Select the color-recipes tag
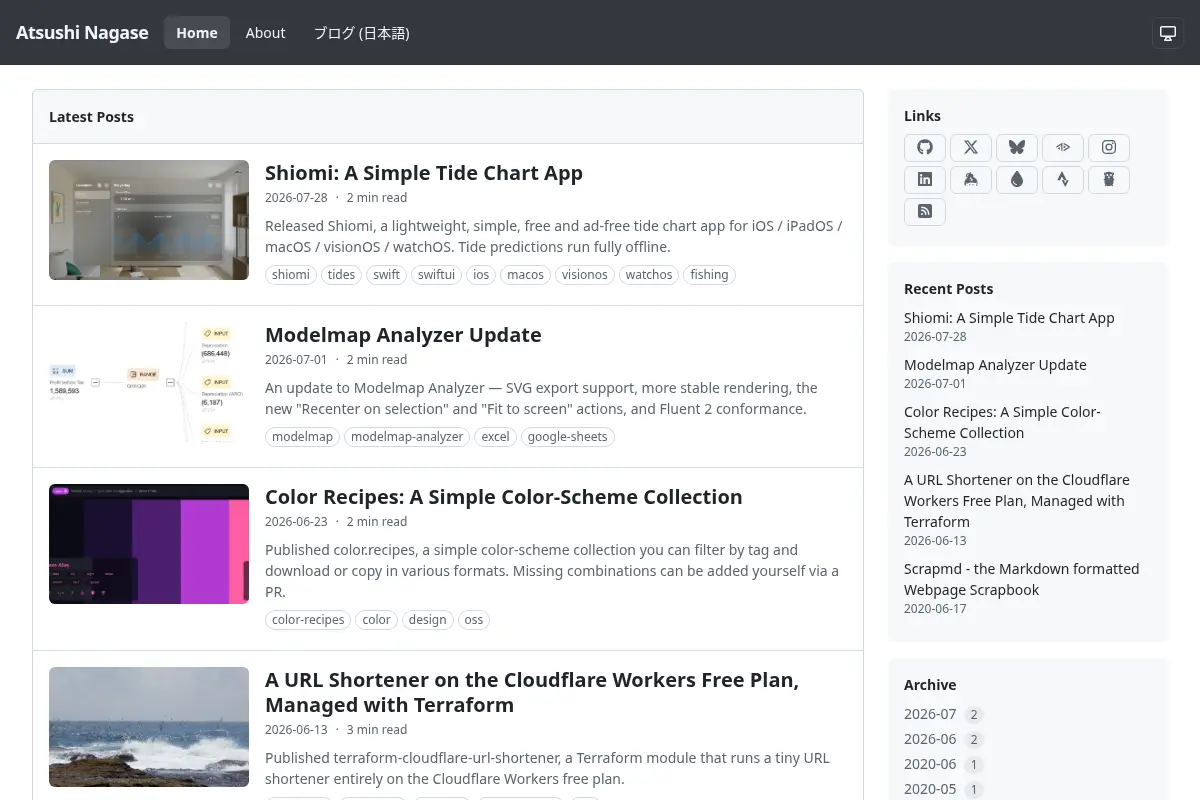 coord(308,620)
